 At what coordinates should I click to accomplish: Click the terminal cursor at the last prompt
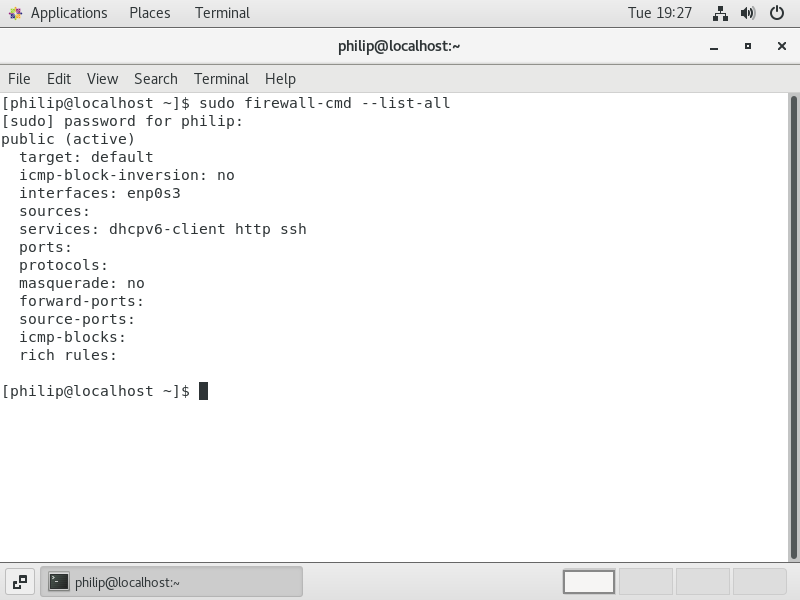click(203, 391)
